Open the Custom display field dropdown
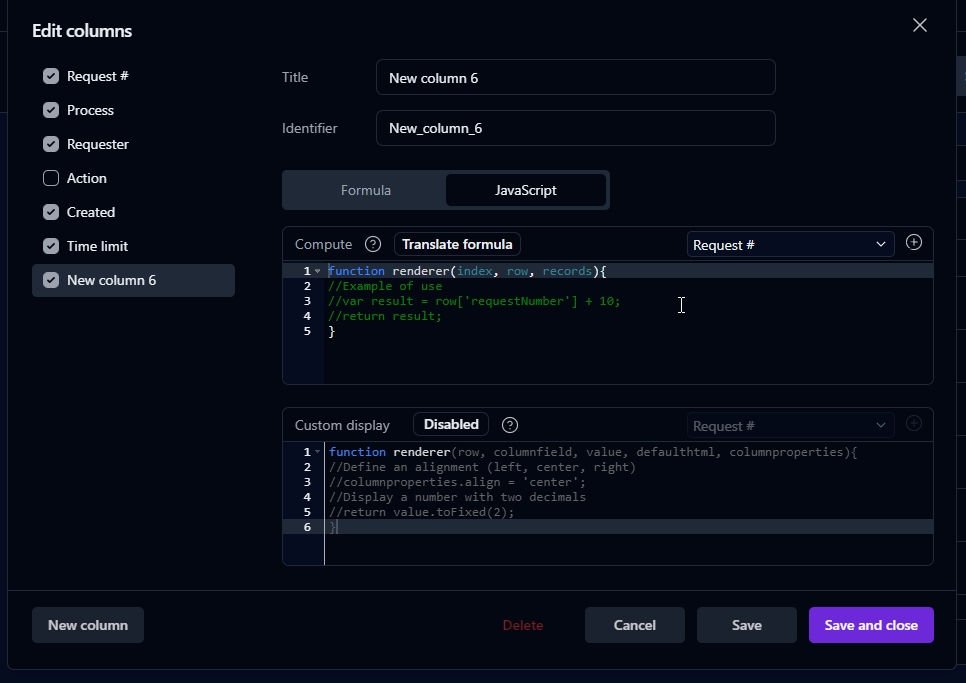Image resolution: width=966 pixels, height=683 pixels. tap(789, 426)
